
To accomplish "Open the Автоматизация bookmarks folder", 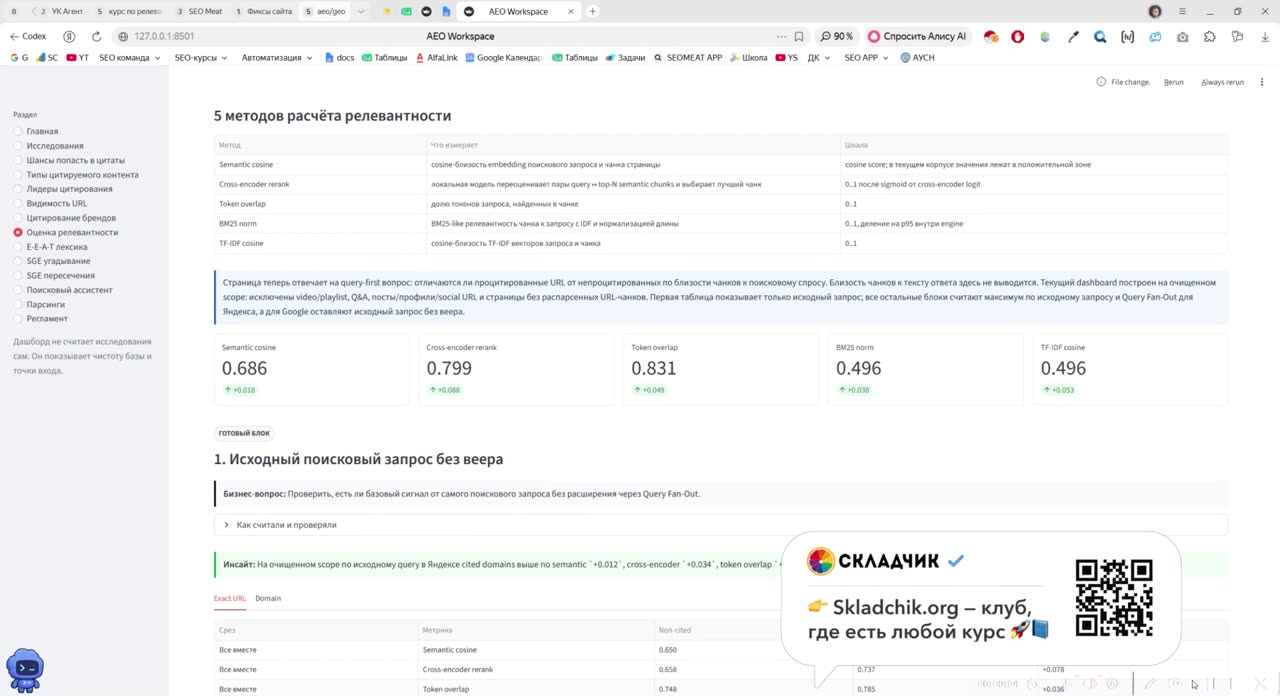I will click(x=276, y=58).
